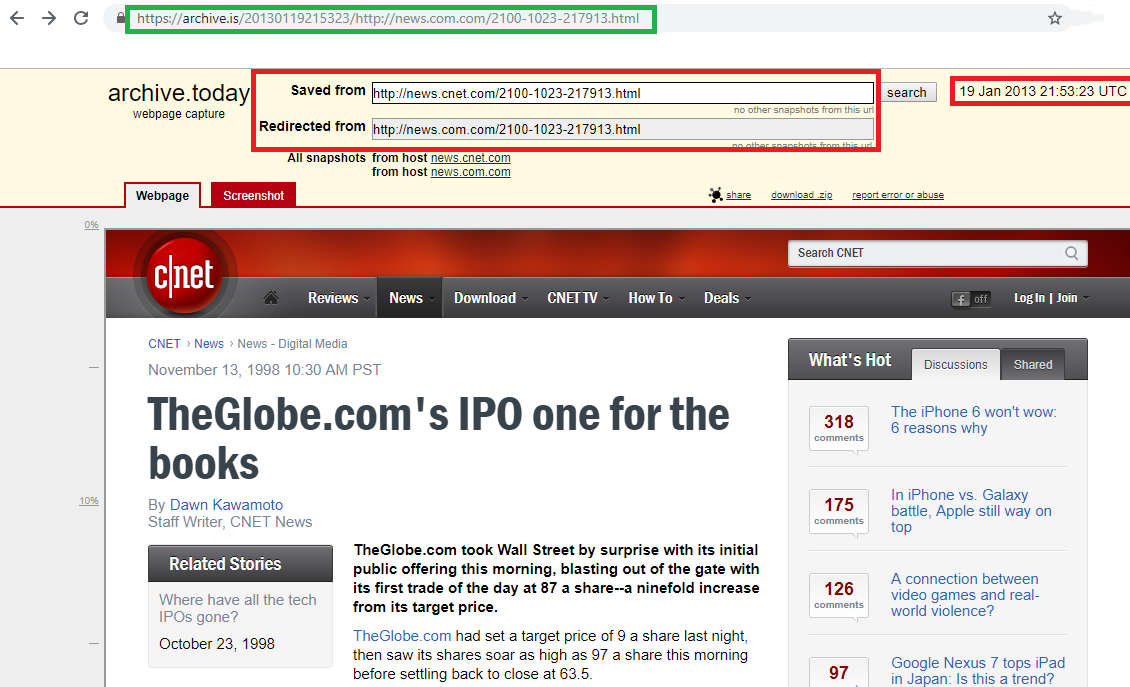Screen dimensions: 1130x687
Task: Click the search button beside Saved from
Action: coord(907,92)
